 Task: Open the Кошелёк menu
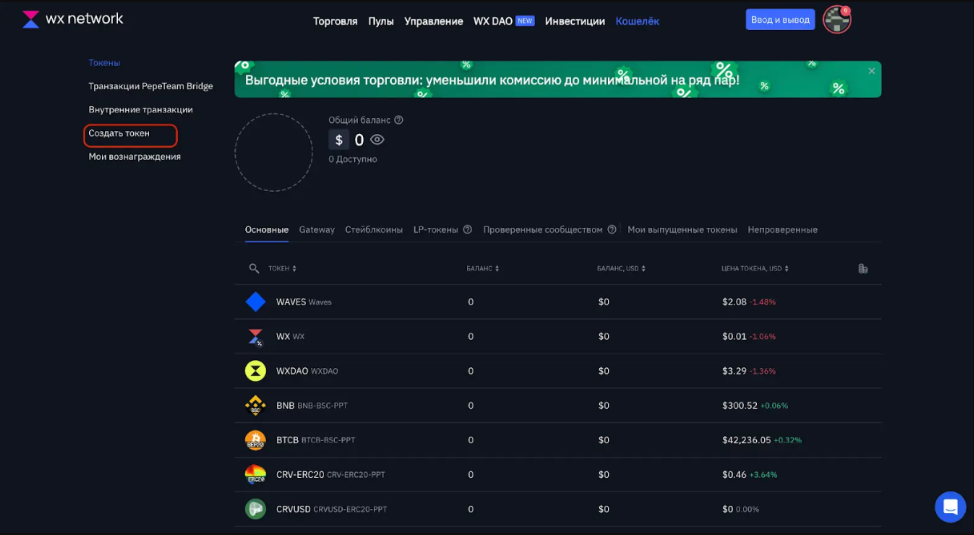[637, 21]
